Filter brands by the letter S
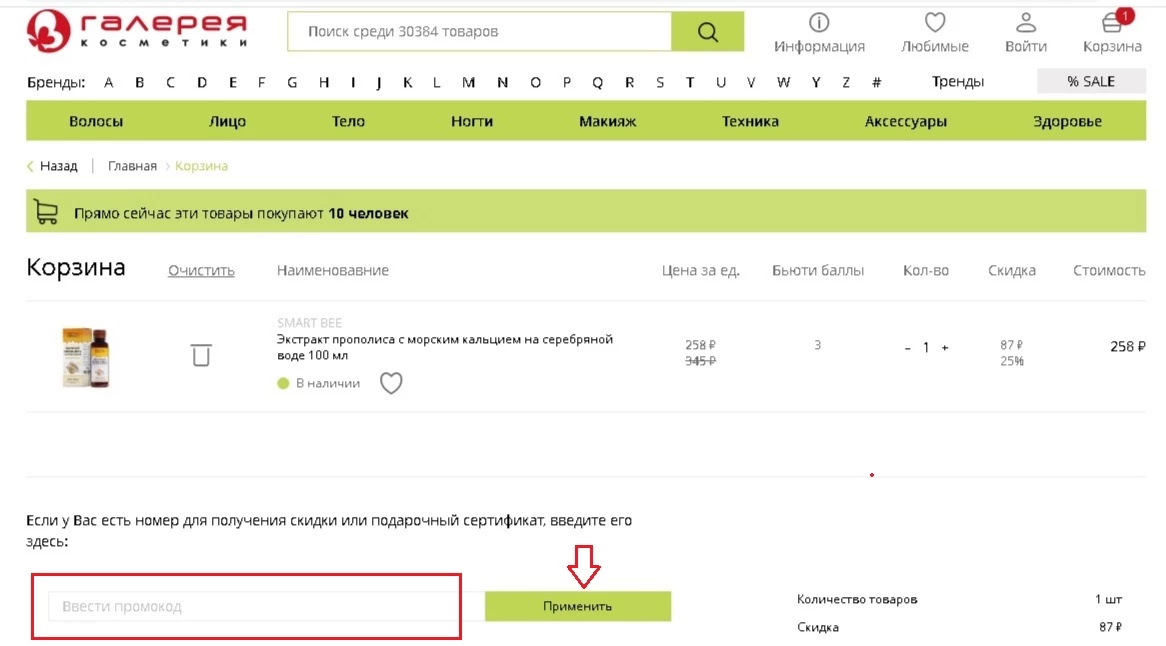This screenshot has height=646, width=1166. pos(659,82)
